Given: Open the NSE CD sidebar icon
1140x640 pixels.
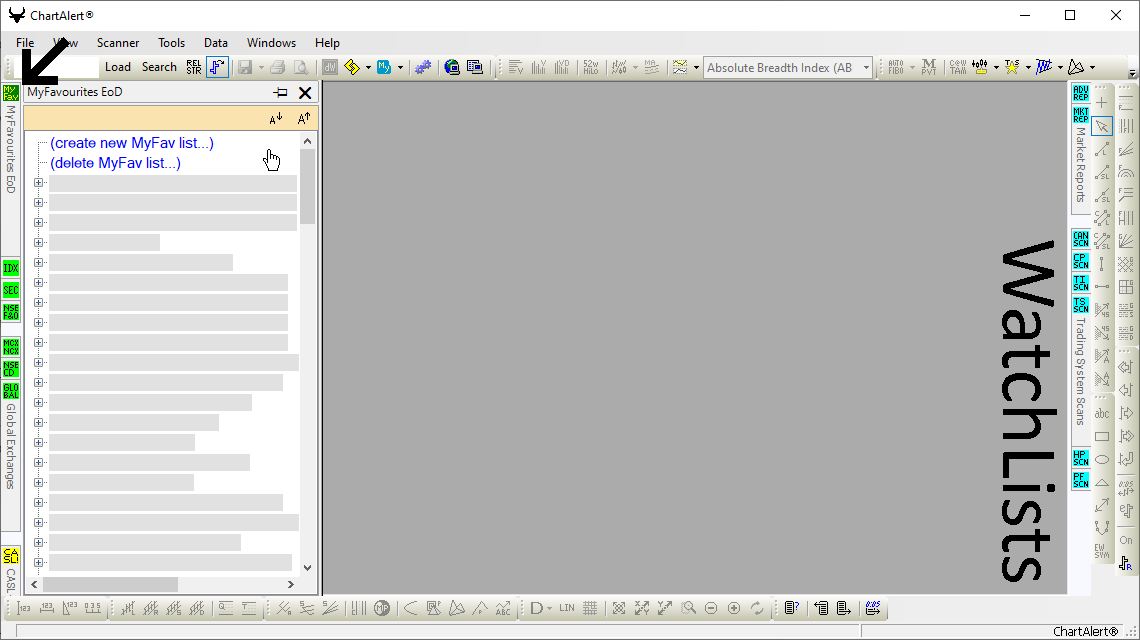Looking at the screenshot, I should coord(10,368).
